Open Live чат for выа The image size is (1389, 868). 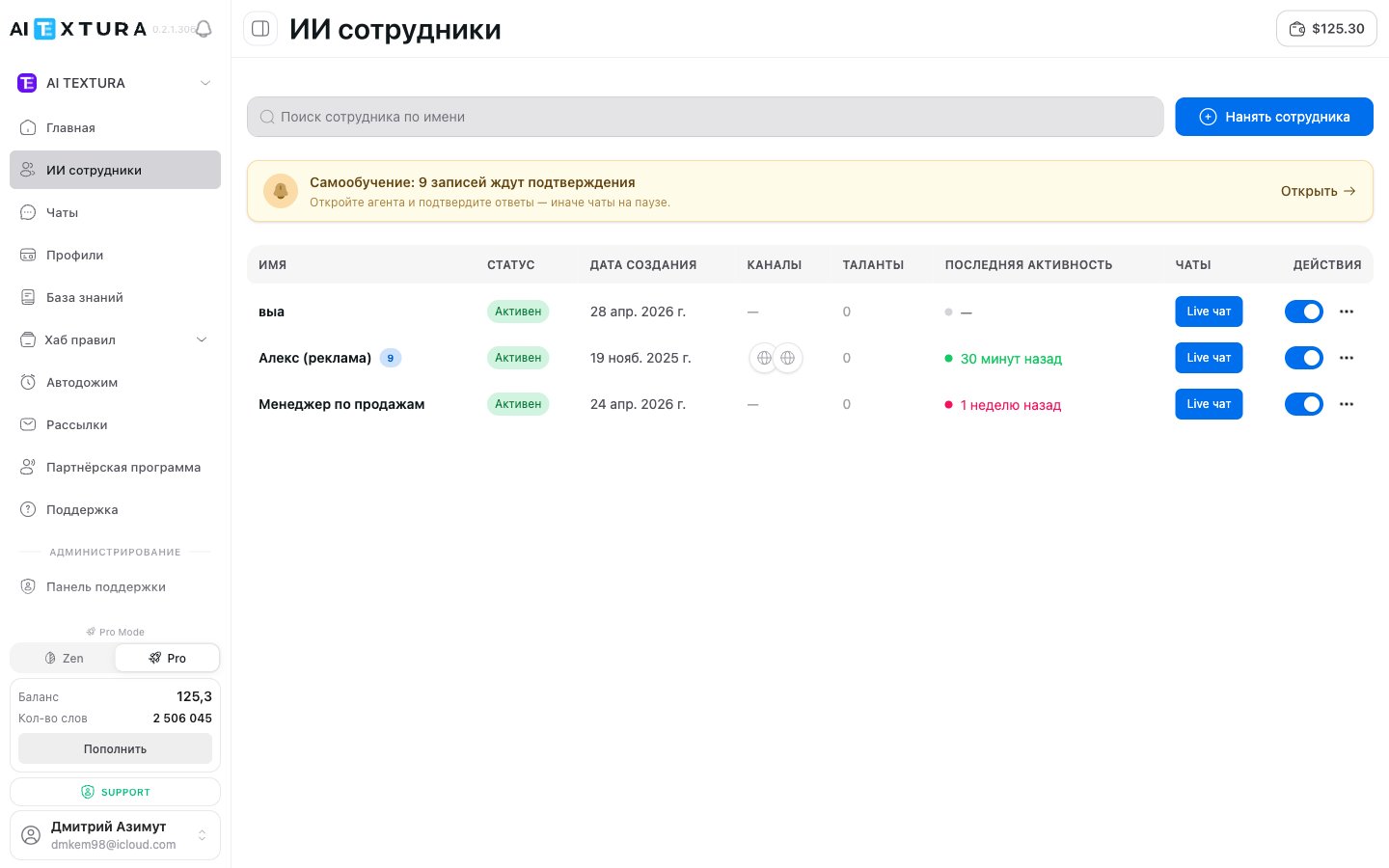(1209, 312)
